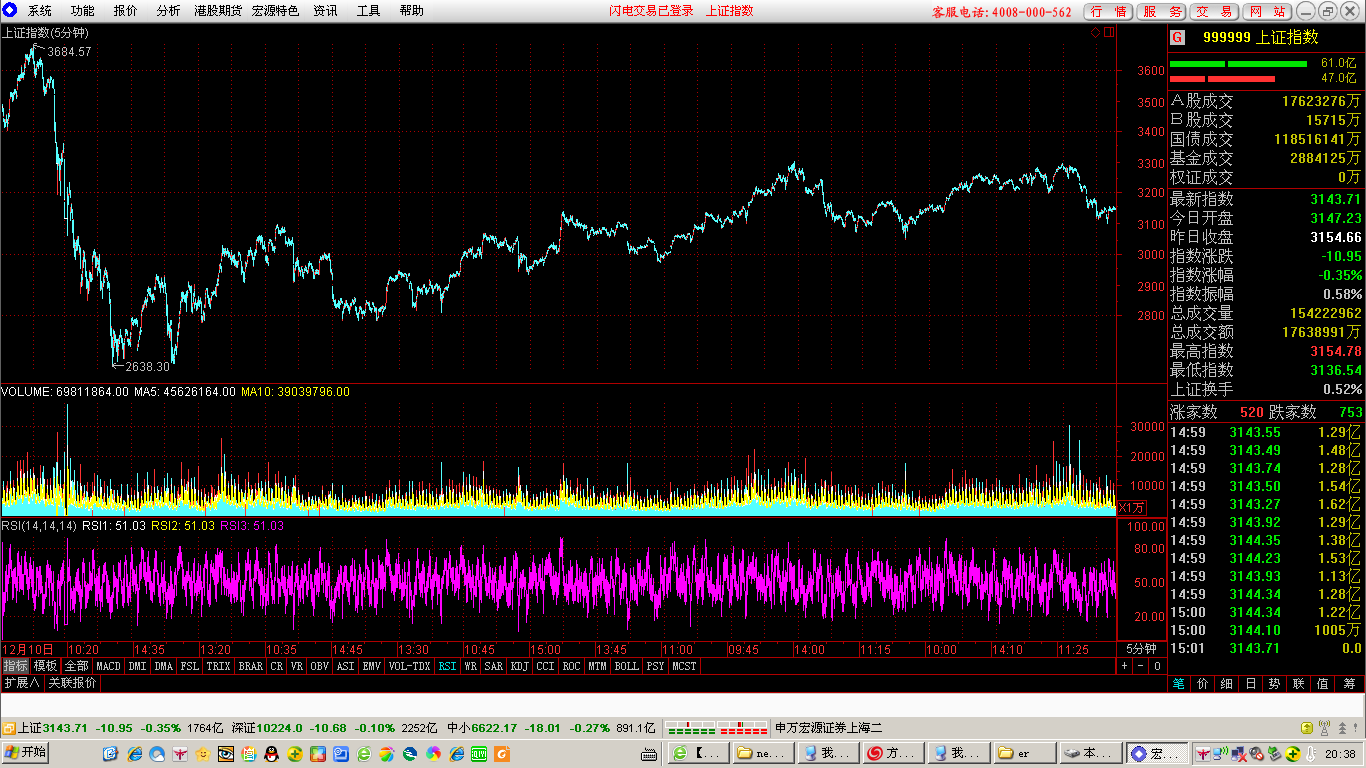Open the 系统 menu
Image resolution: width=1366 pixels, height=768 pixels.
40,11
